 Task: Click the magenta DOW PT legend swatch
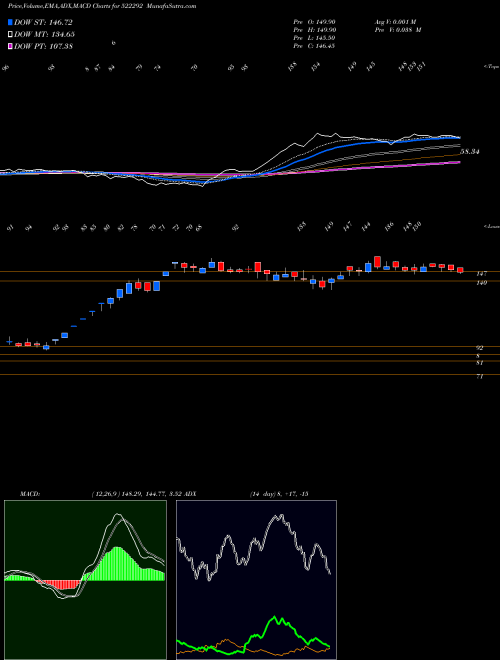[x=10, y=46]
